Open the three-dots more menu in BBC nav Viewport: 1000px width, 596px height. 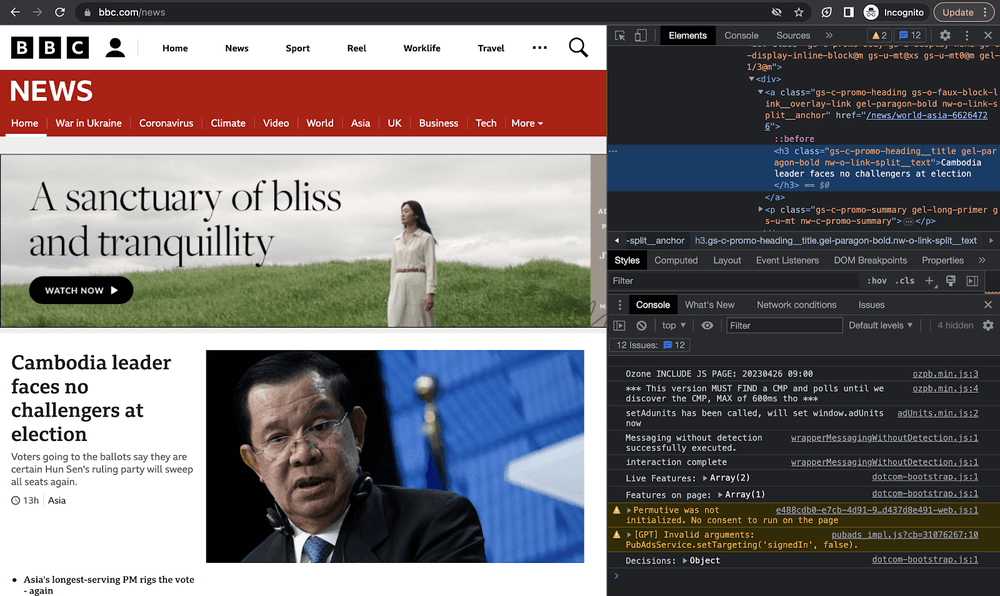[540, 48]
